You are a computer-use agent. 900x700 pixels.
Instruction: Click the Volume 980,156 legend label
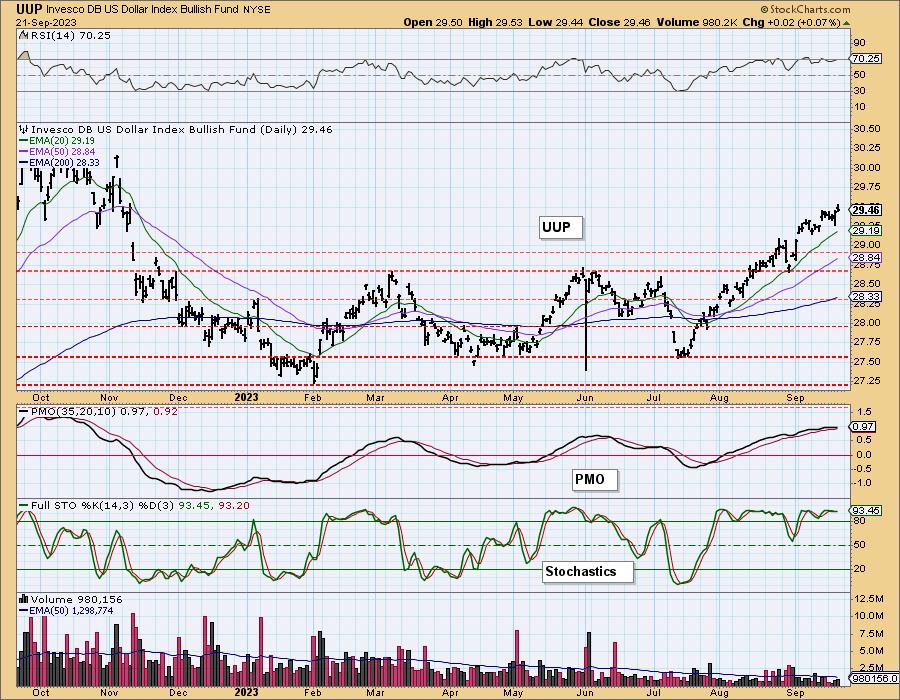click(x=76, y=600)
